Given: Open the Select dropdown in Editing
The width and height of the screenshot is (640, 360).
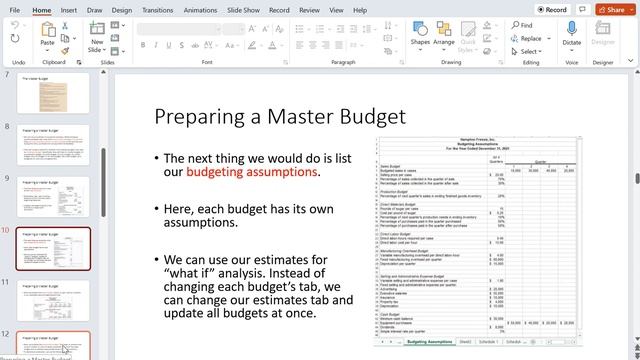Looking at the screenshot, I should click(x=527, y=51).
